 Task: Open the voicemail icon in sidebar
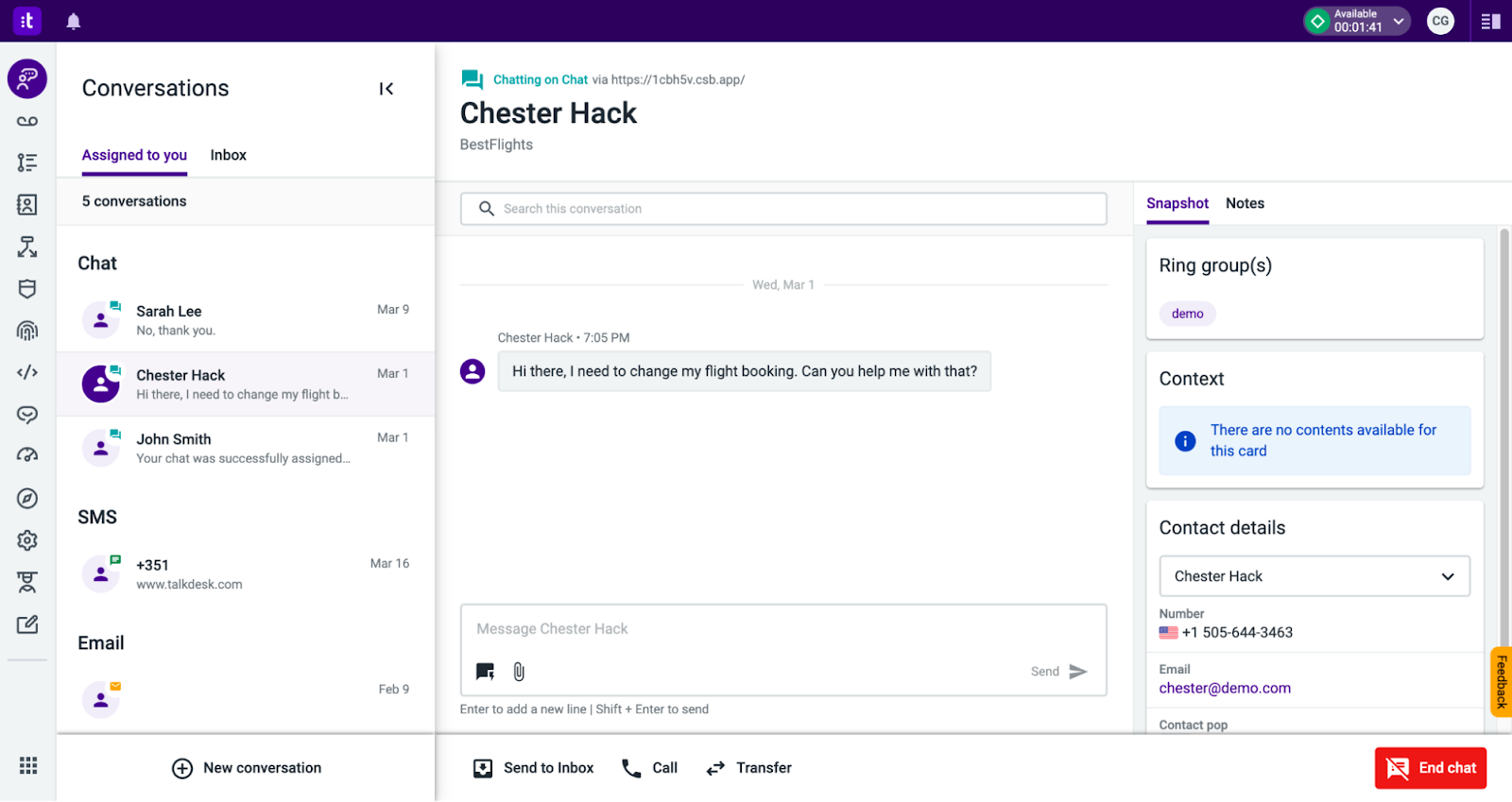(27, 121)
